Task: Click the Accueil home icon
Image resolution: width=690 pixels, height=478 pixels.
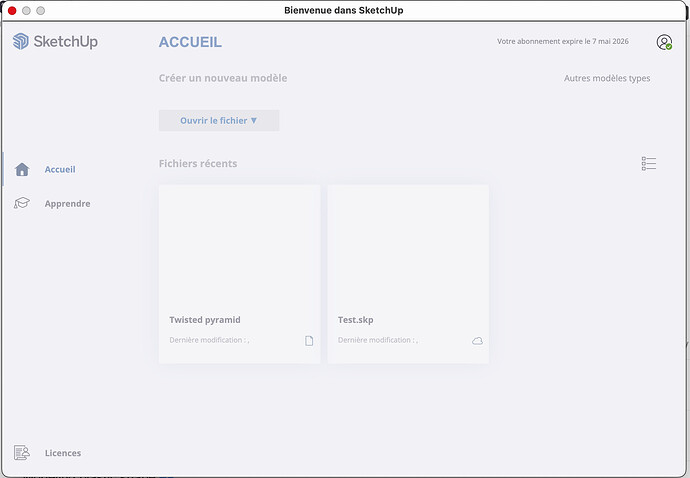Action: [22, 169]
